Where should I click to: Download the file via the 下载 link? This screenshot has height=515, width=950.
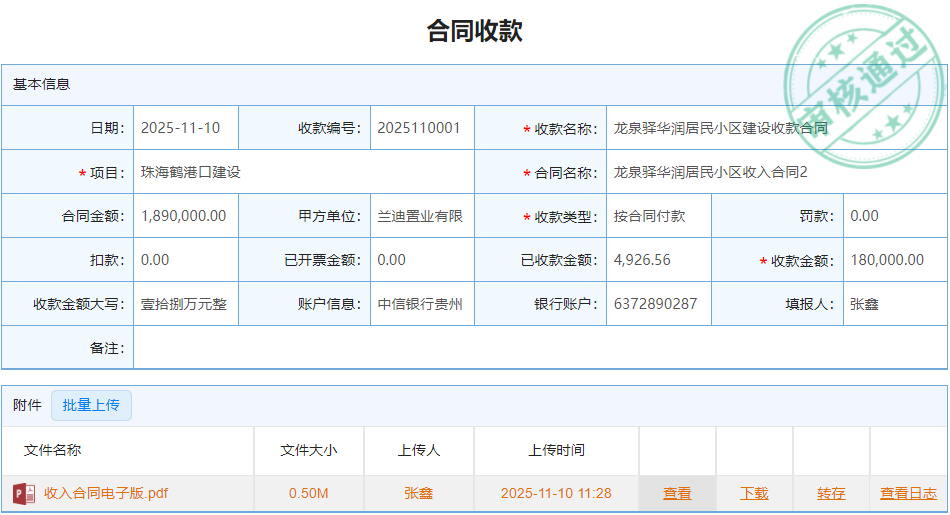point(754,494)
